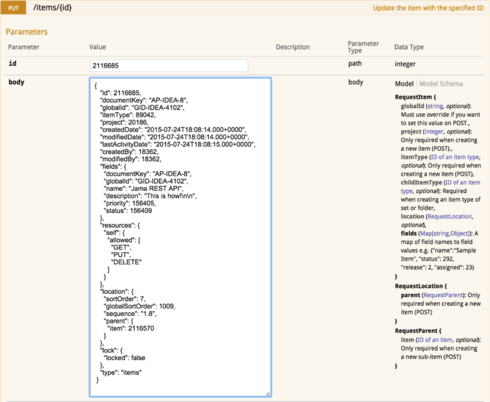The image size is (490, 402).
Task: Click the "globalSortOrder": 1009 line
Action: pyautogui.click(x=140, y=306)
